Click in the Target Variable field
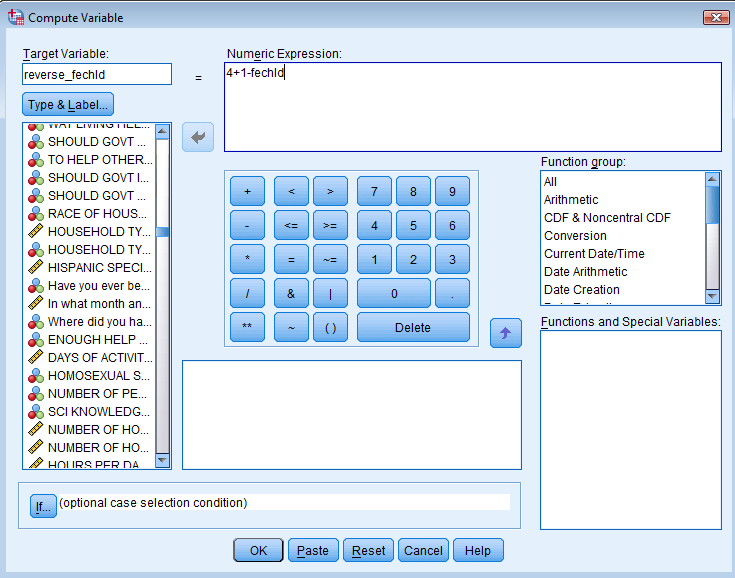The height and width of the screenshot is (578, 735). tap(97, 75)
